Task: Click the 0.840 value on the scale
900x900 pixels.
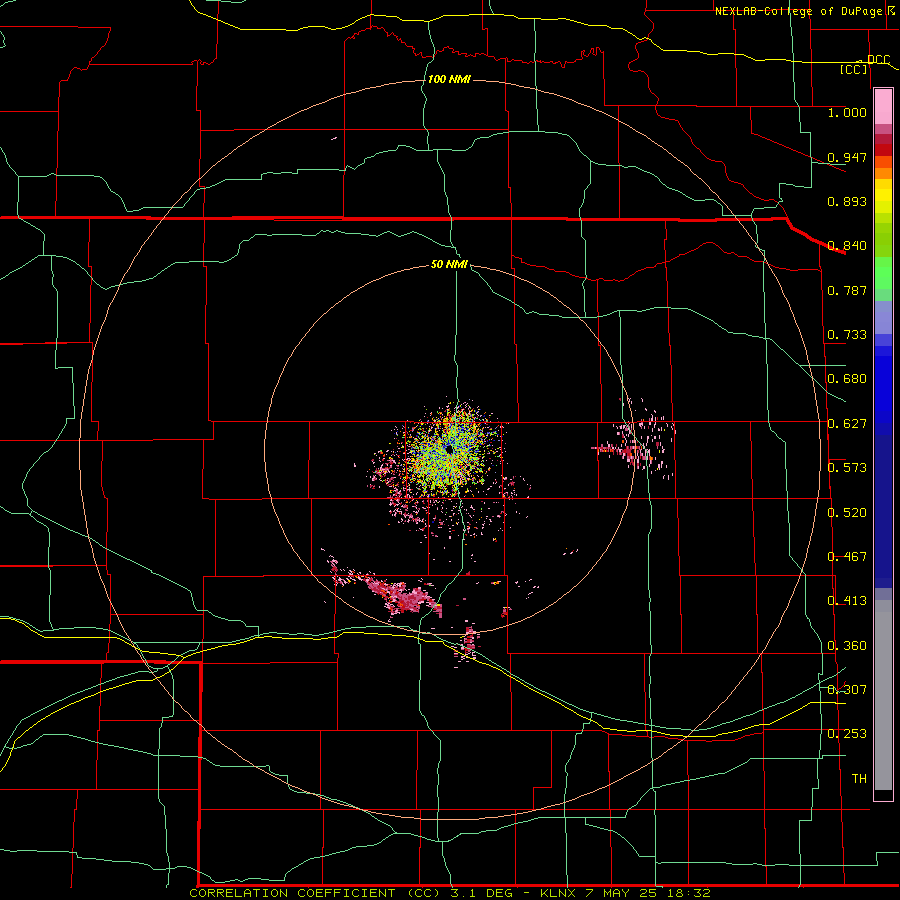Action: [847, 246]
